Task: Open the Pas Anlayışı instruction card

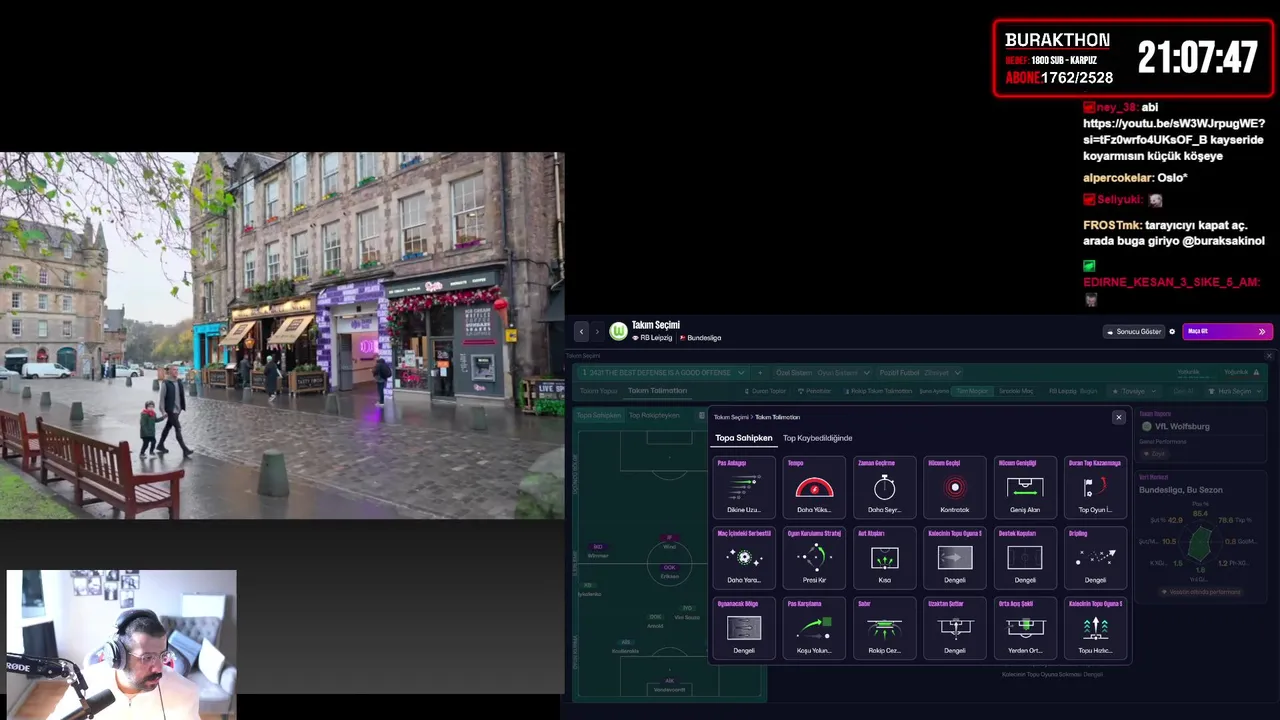Action: tap(744, 487)
